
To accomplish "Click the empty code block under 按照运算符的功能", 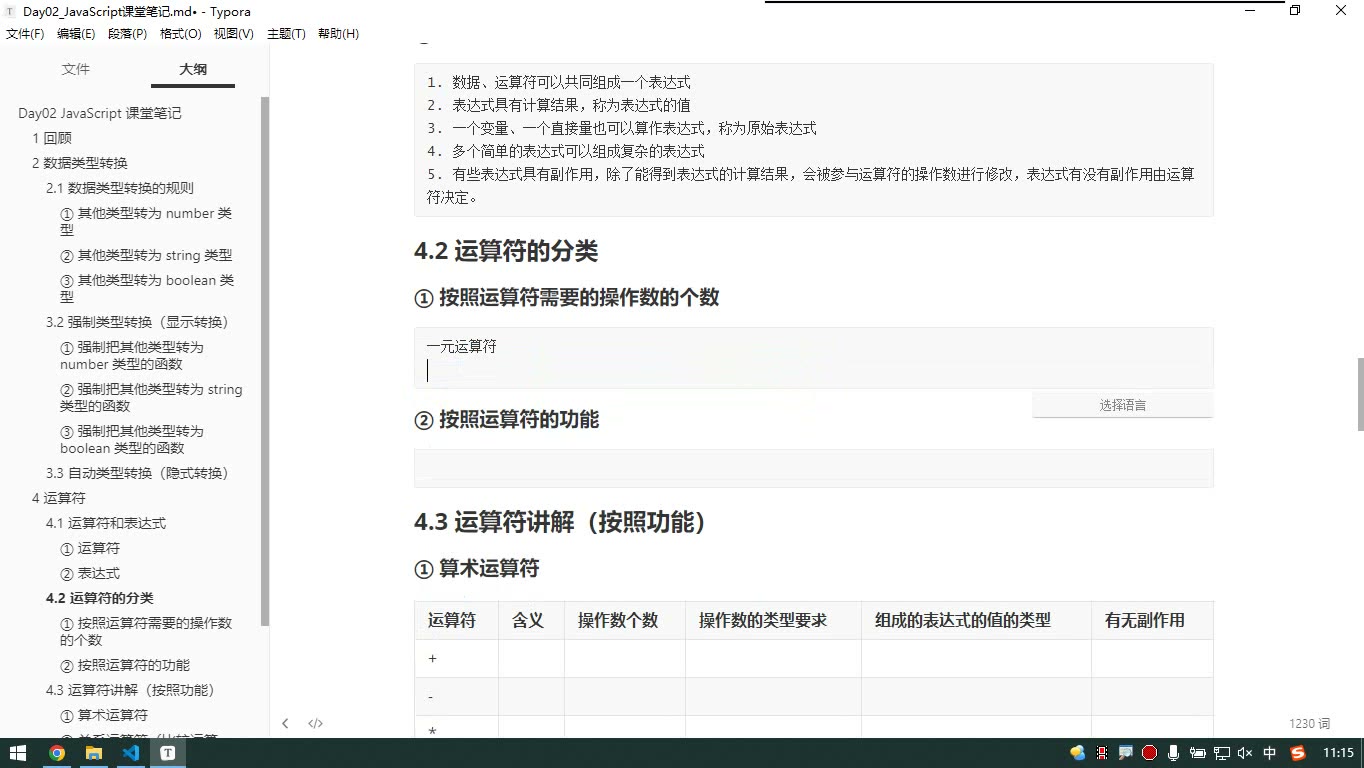I will (x=814, y=468).
